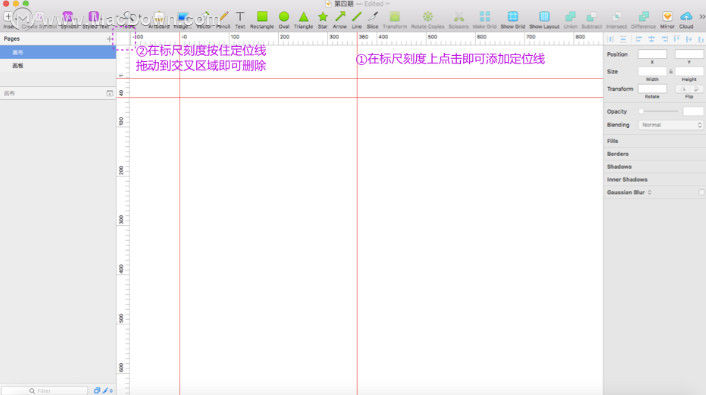Click the Y position input field

pos(689,54)
